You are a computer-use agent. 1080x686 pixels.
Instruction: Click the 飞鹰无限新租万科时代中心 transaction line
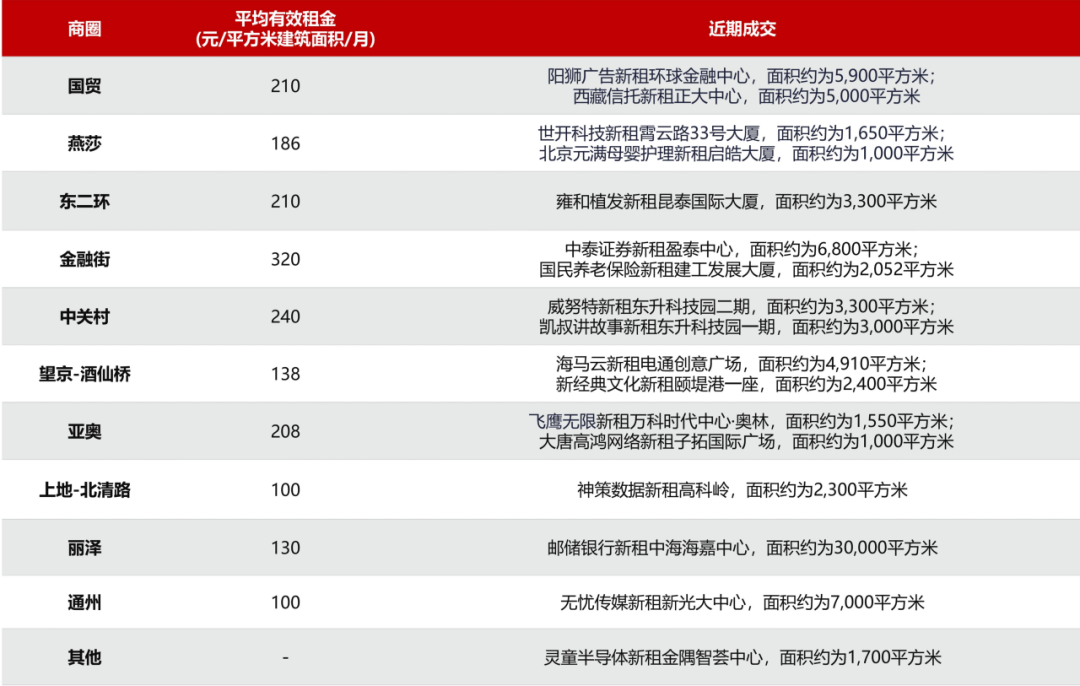click(742, 420)
